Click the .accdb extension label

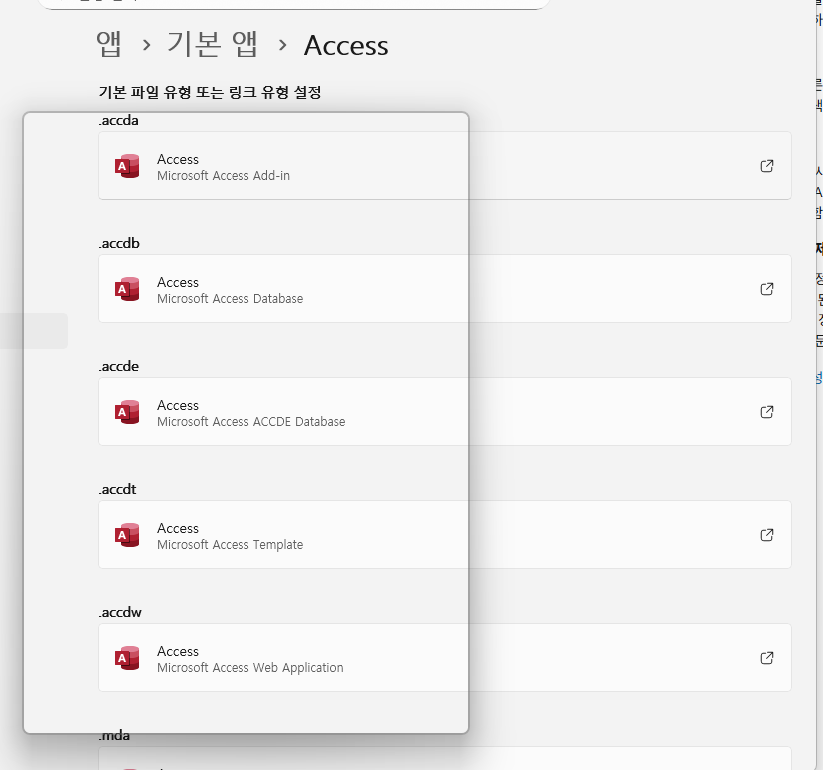coord(119,244)
